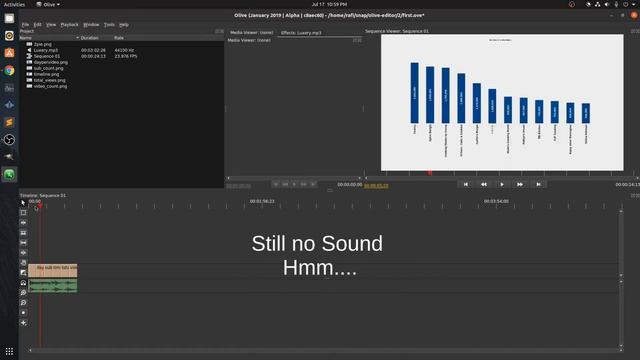
Task: Click Media Viewer go-to-end button
Action: [x=313, y=184]
